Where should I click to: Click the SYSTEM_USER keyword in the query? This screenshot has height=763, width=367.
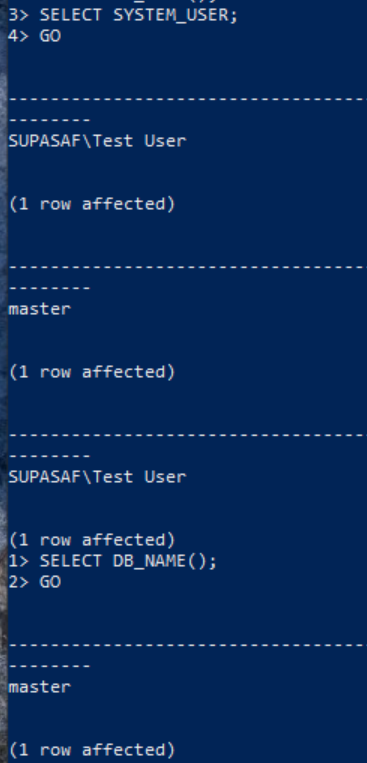170,15
